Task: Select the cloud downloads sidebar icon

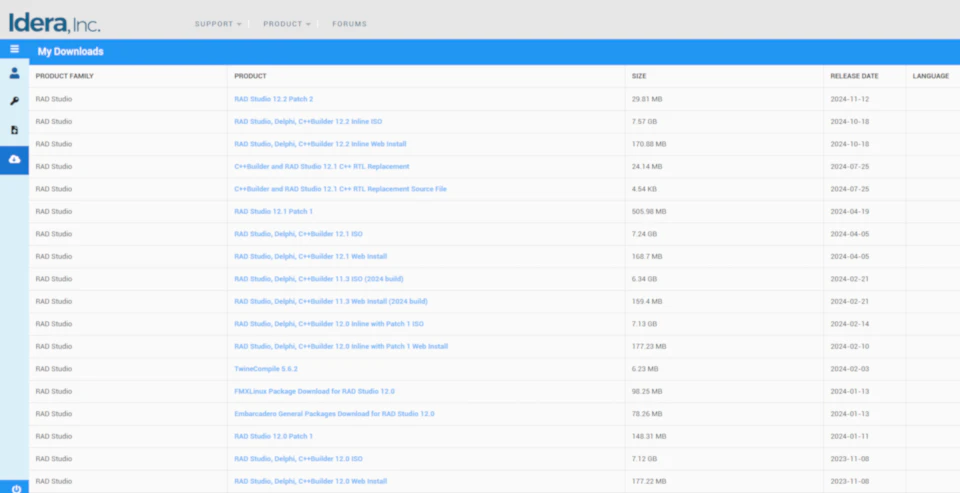Action: click(x=14, y=159)
